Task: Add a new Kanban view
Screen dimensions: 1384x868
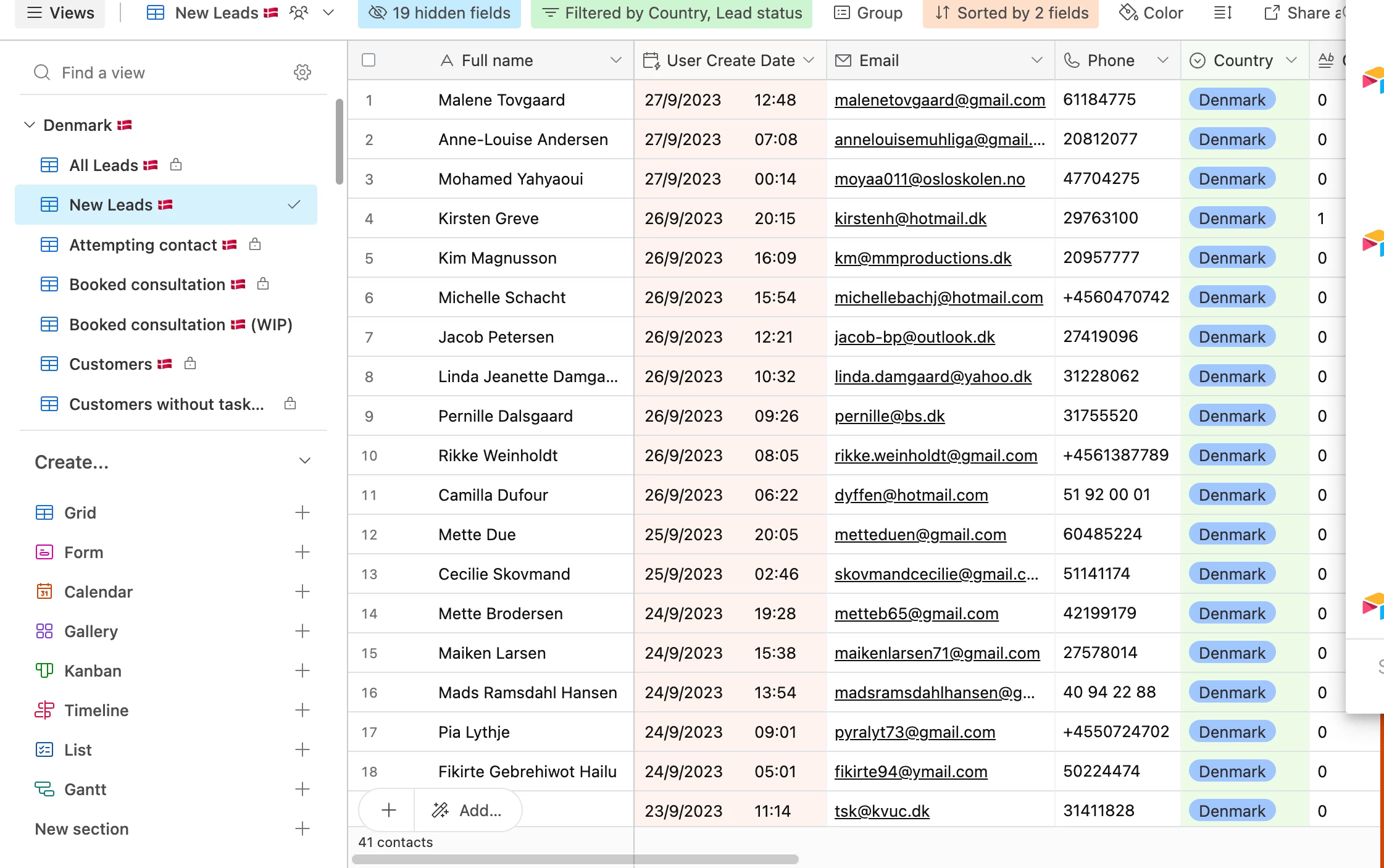Action: [302, 670]
